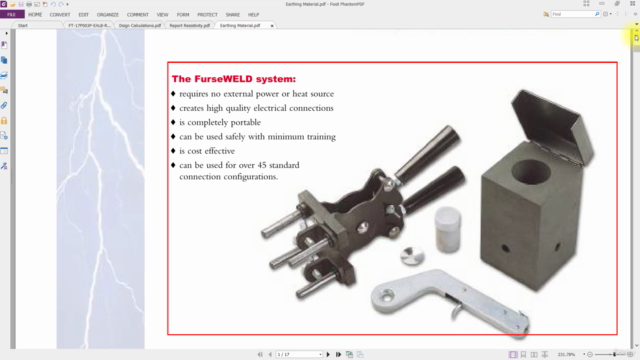Open the page number dropdown arrow
The image size is (640, 360).
tap(320, 354)
